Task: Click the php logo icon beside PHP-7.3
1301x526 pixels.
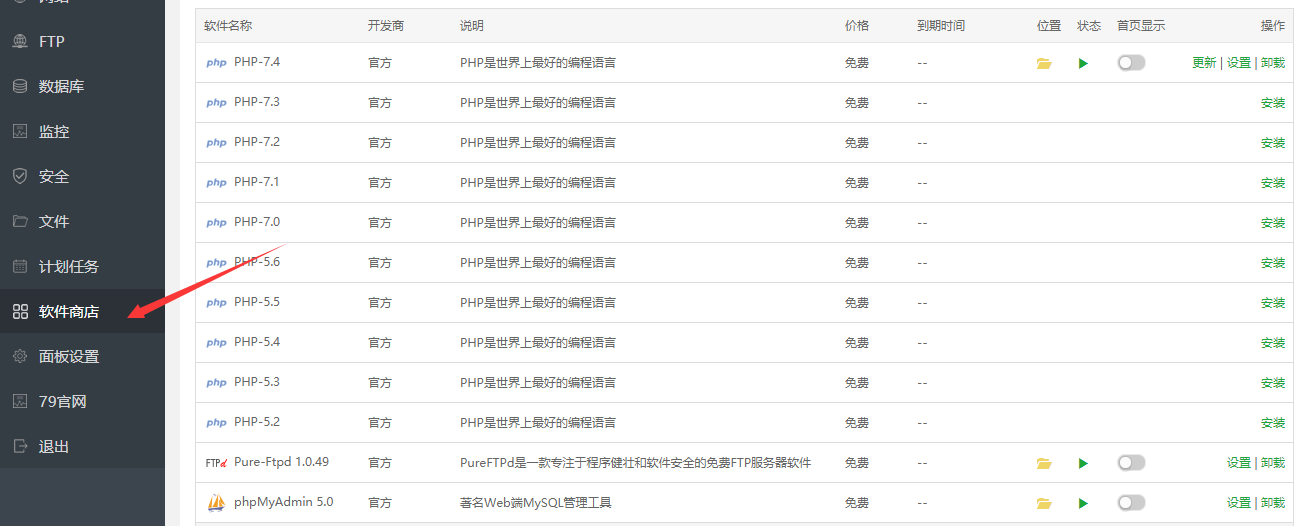Action: pyautogui.click(x=216, y=102)
